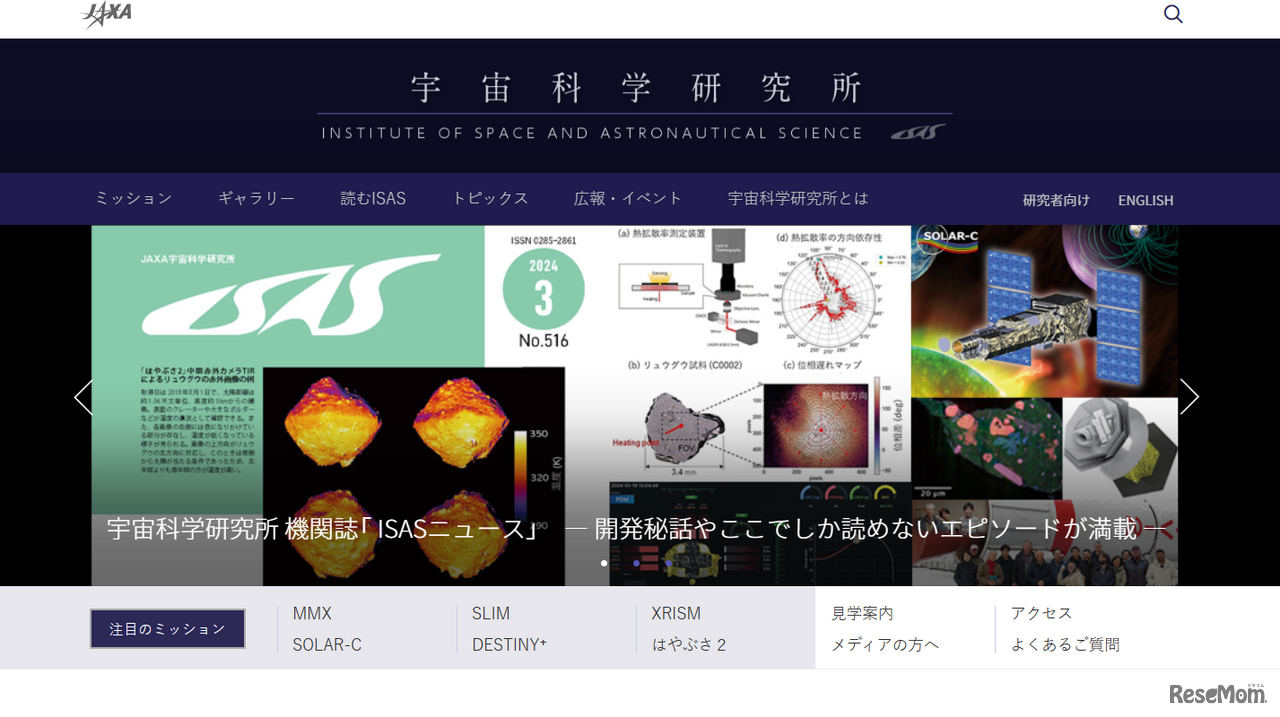Open the 広報・イベント menu
The width and height of the screenshot is (1280, 717).
628,198
